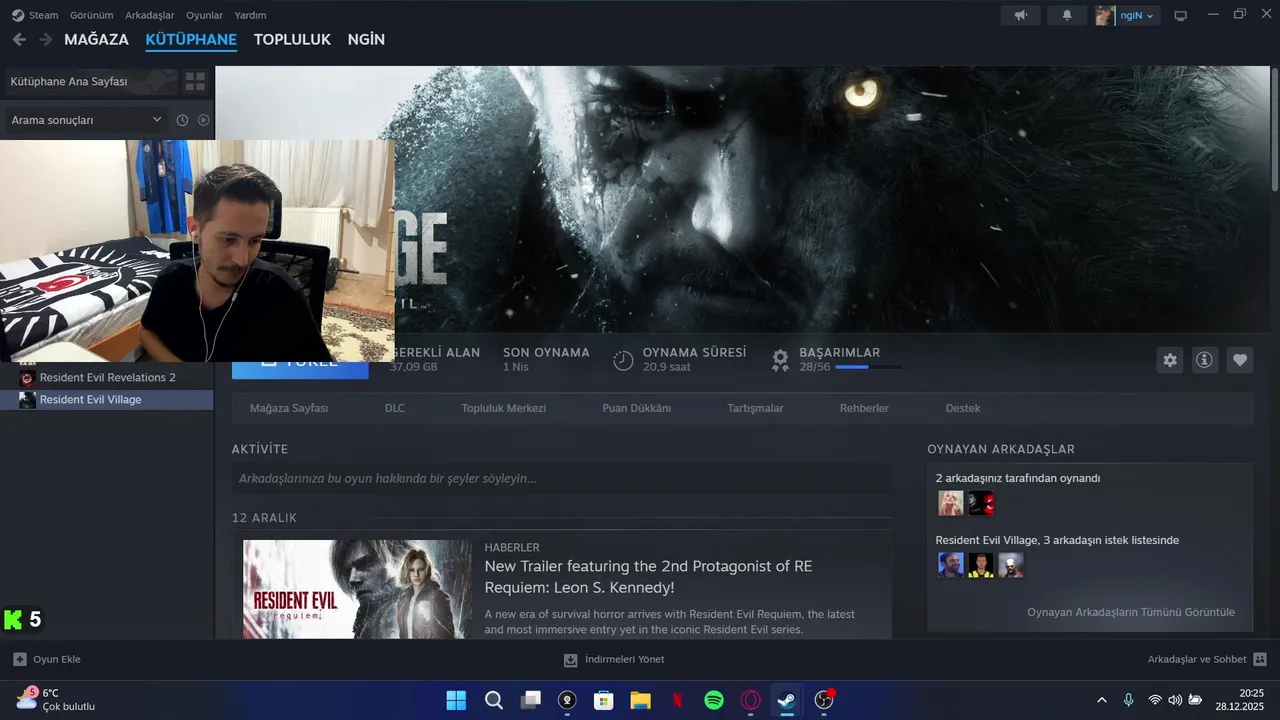1280x720 pixels.
Task: Select Resident Evil Village in library
Action: (107, 400)
